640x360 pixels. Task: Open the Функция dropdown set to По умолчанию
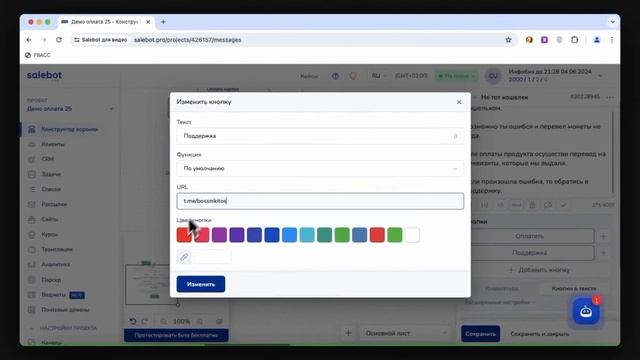(x=320, y=169)
